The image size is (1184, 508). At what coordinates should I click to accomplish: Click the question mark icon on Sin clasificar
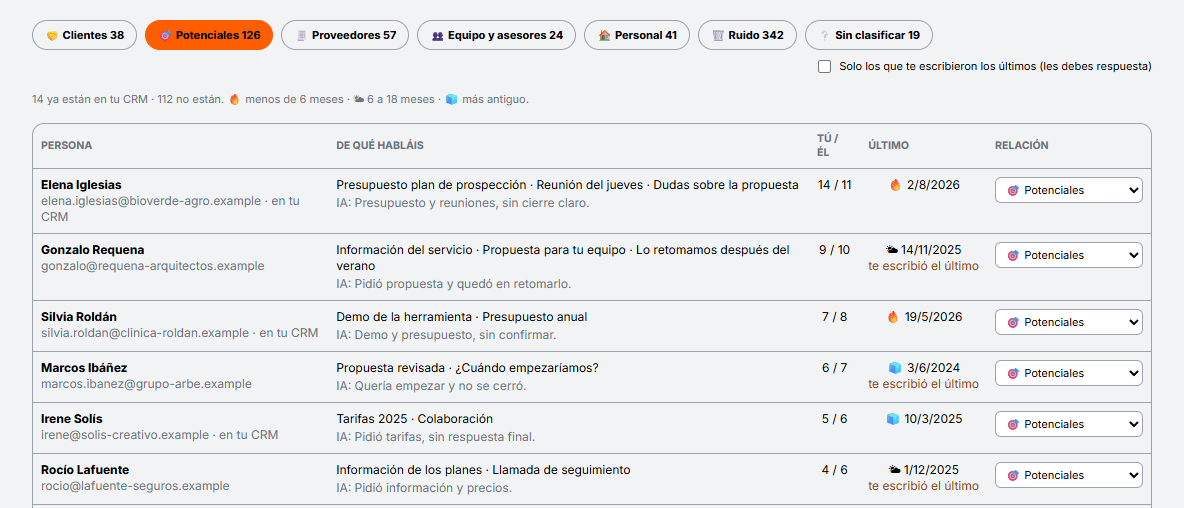click(825, 35)
